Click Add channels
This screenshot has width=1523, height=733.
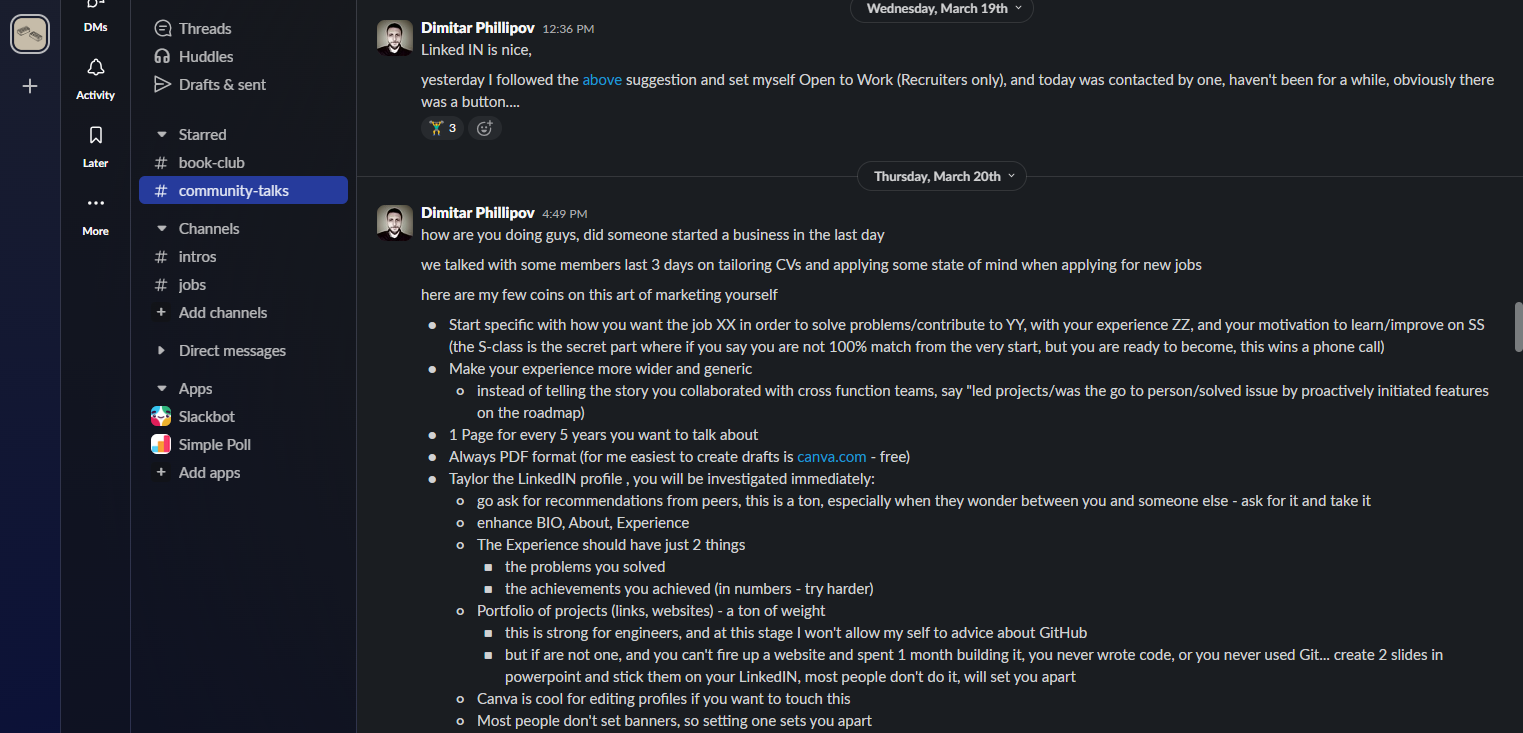(222, 312)
